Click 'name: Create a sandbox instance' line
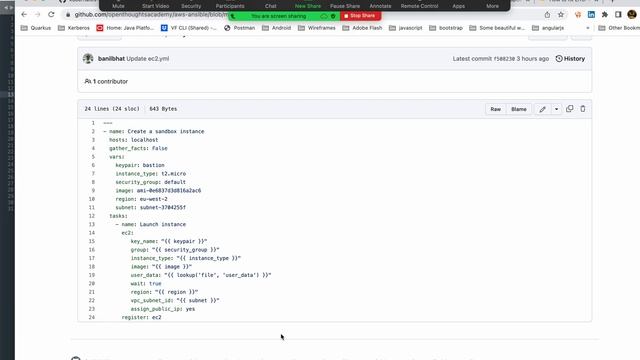 (153, 131)
